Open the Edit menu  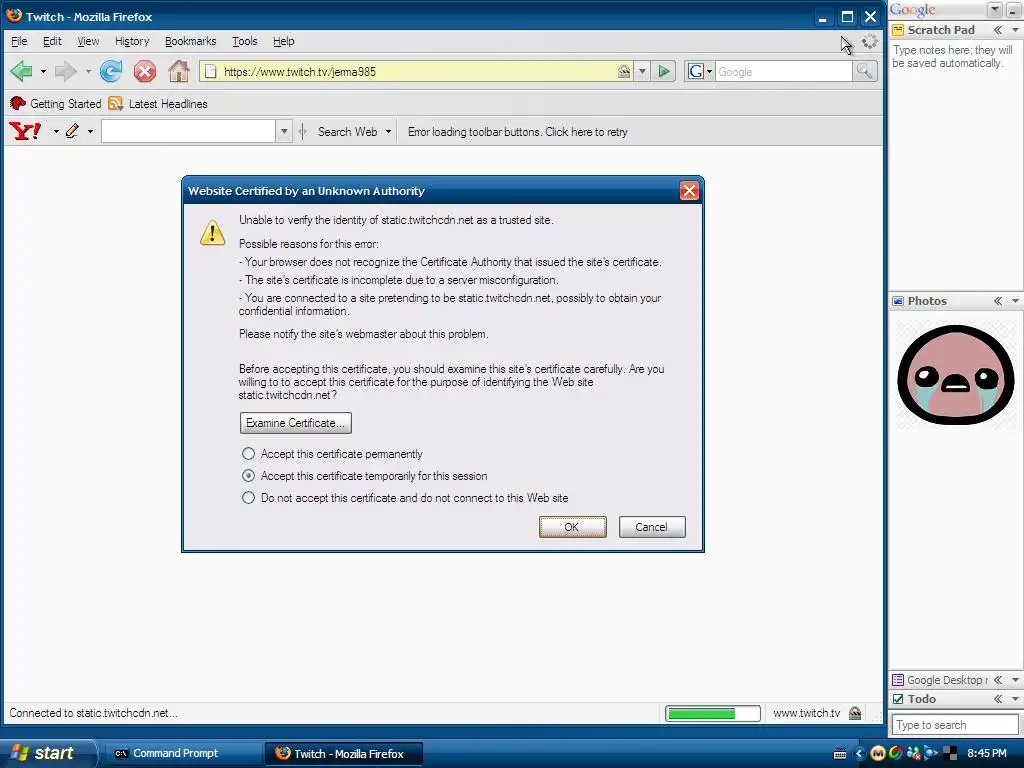coord(52,41)
